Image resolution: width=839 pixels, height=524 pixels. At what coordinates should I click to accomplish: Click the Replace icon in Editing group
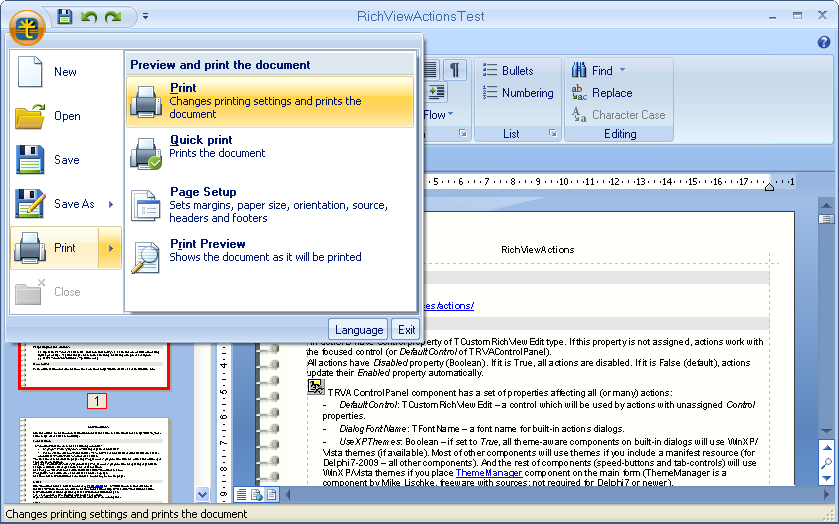click(579, 93)
